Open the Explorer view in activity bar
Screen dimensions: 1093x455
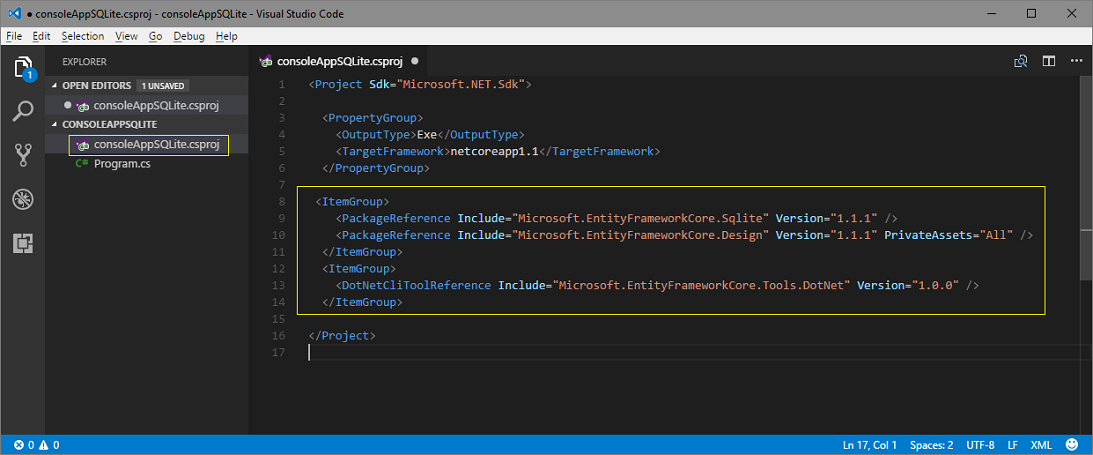23,68
